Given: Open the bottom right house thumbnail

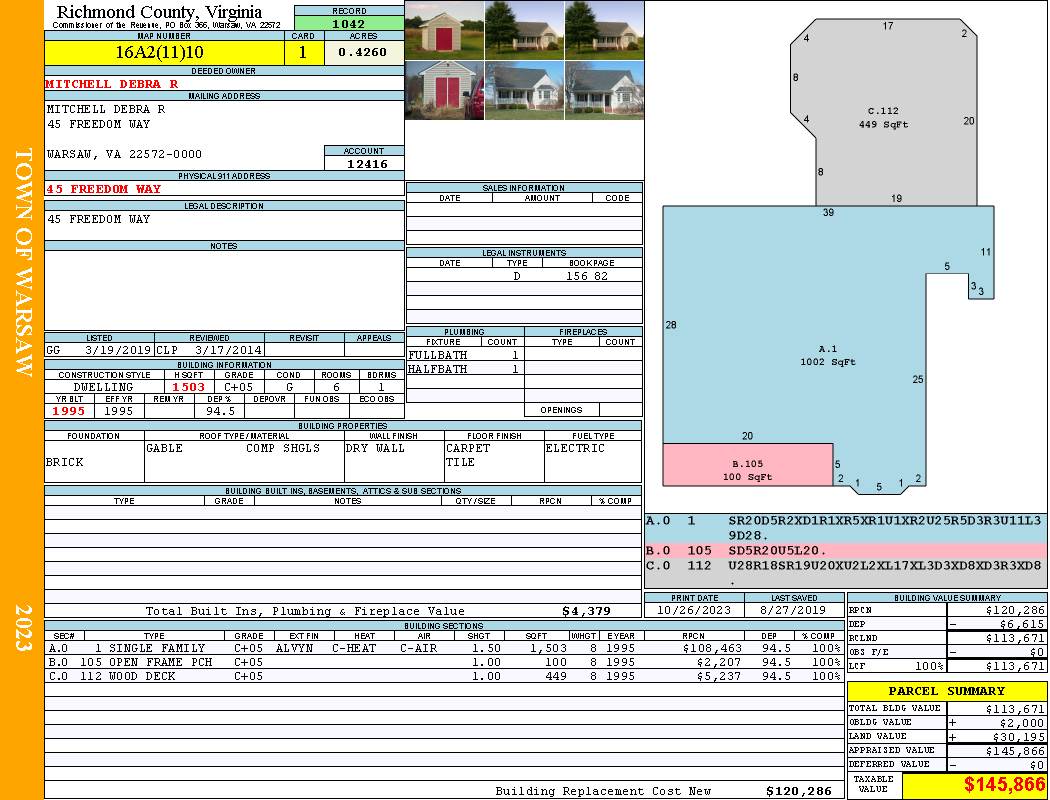Looking at the screenshot, I should (x=604, y=90).
